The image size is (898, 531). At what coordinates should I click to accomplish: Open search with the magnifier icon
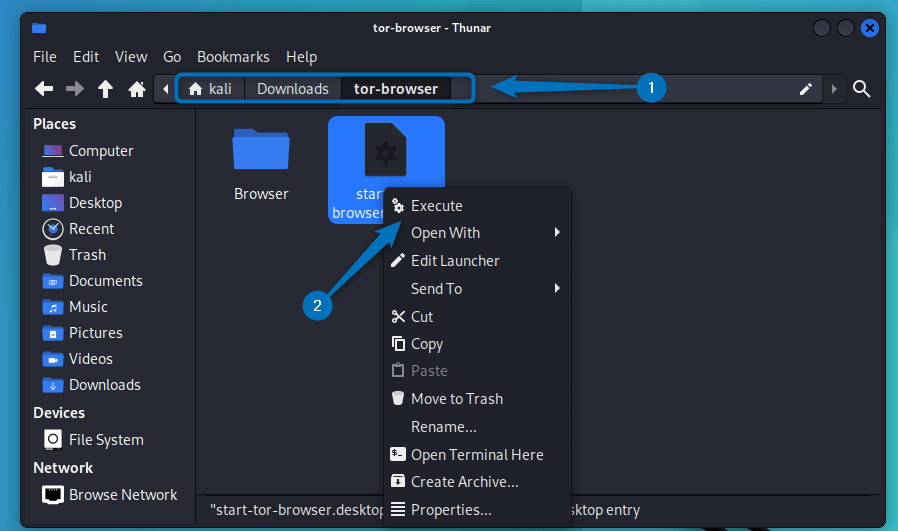861,89
